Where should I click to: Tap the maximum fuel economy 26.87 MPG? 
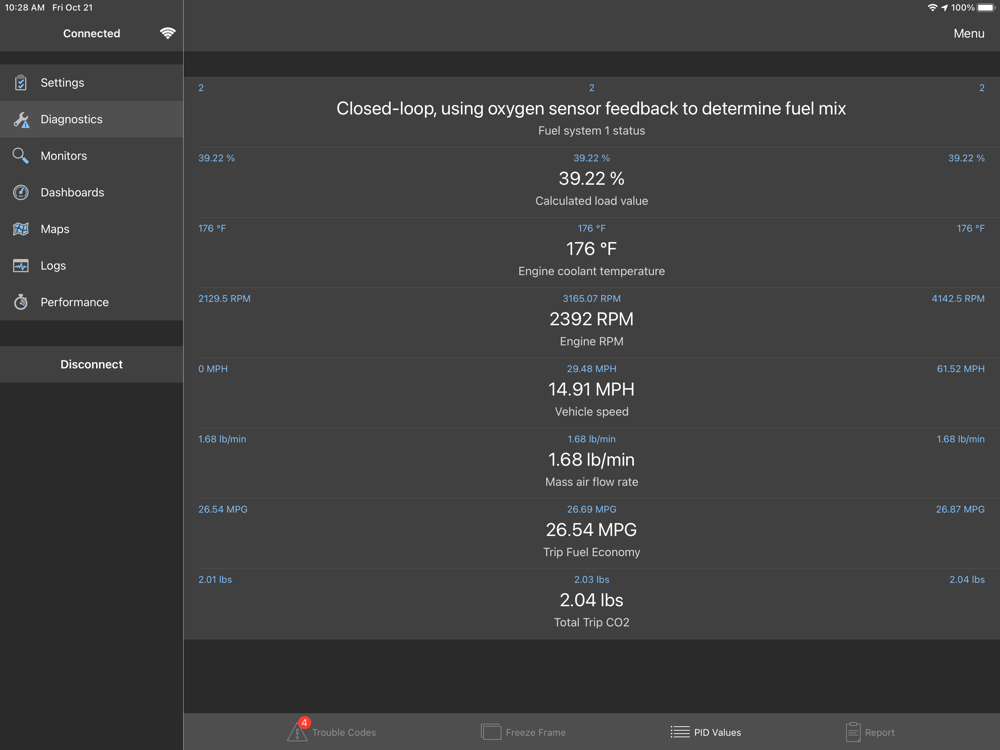click(x=960, y=509)
